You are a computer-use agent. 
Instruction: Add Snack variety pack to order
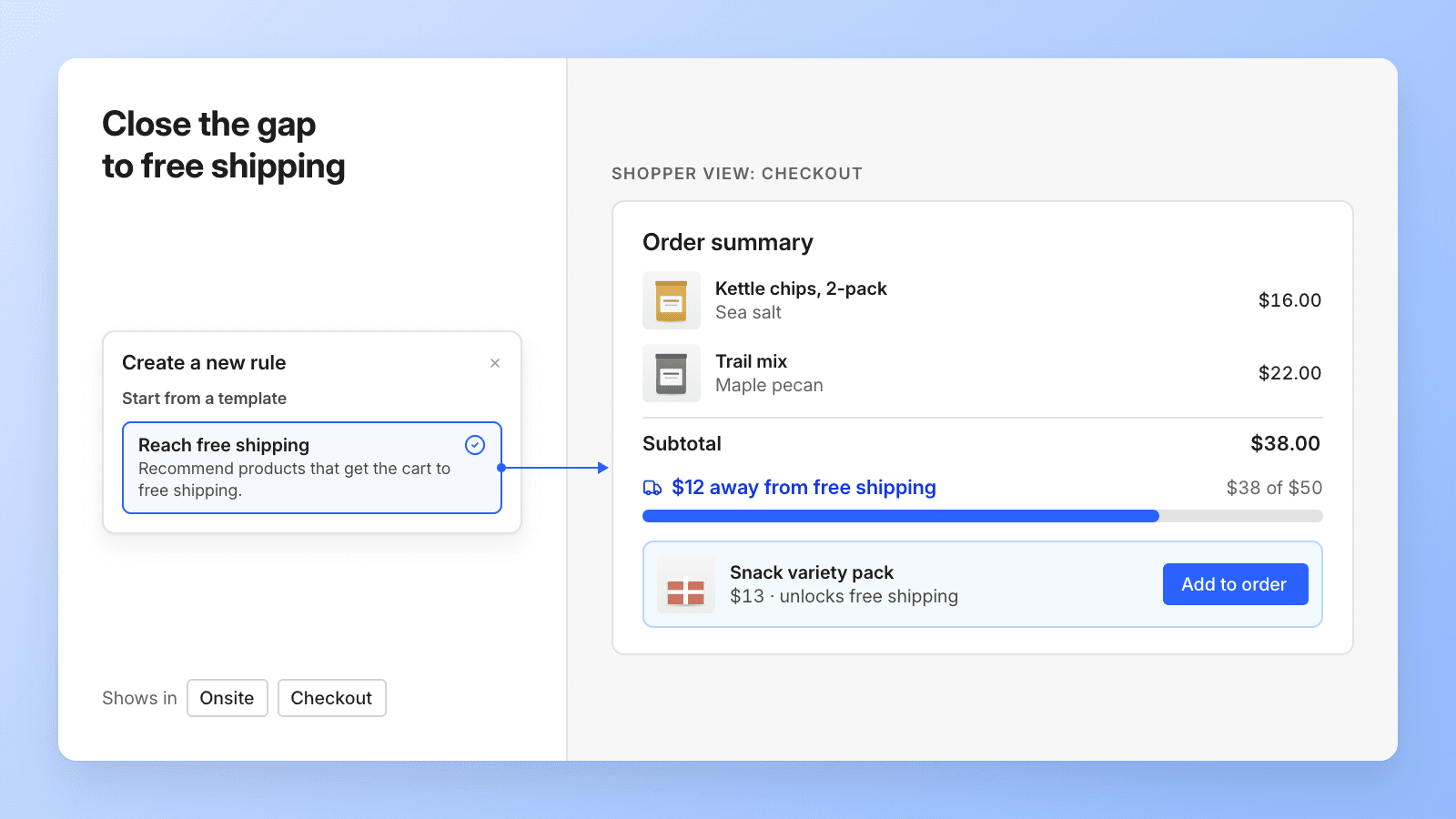point(1235,584)
